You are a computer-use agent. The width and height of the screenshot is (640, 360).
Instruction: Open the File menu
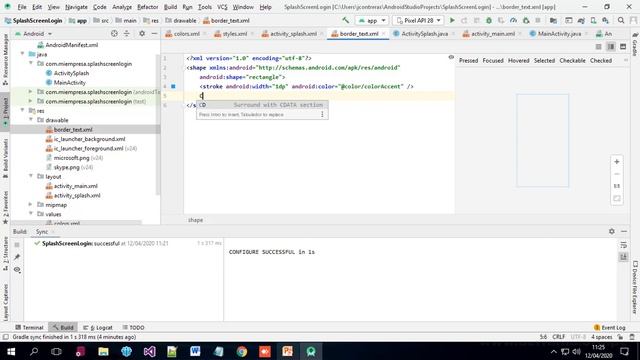click(22, 7)
